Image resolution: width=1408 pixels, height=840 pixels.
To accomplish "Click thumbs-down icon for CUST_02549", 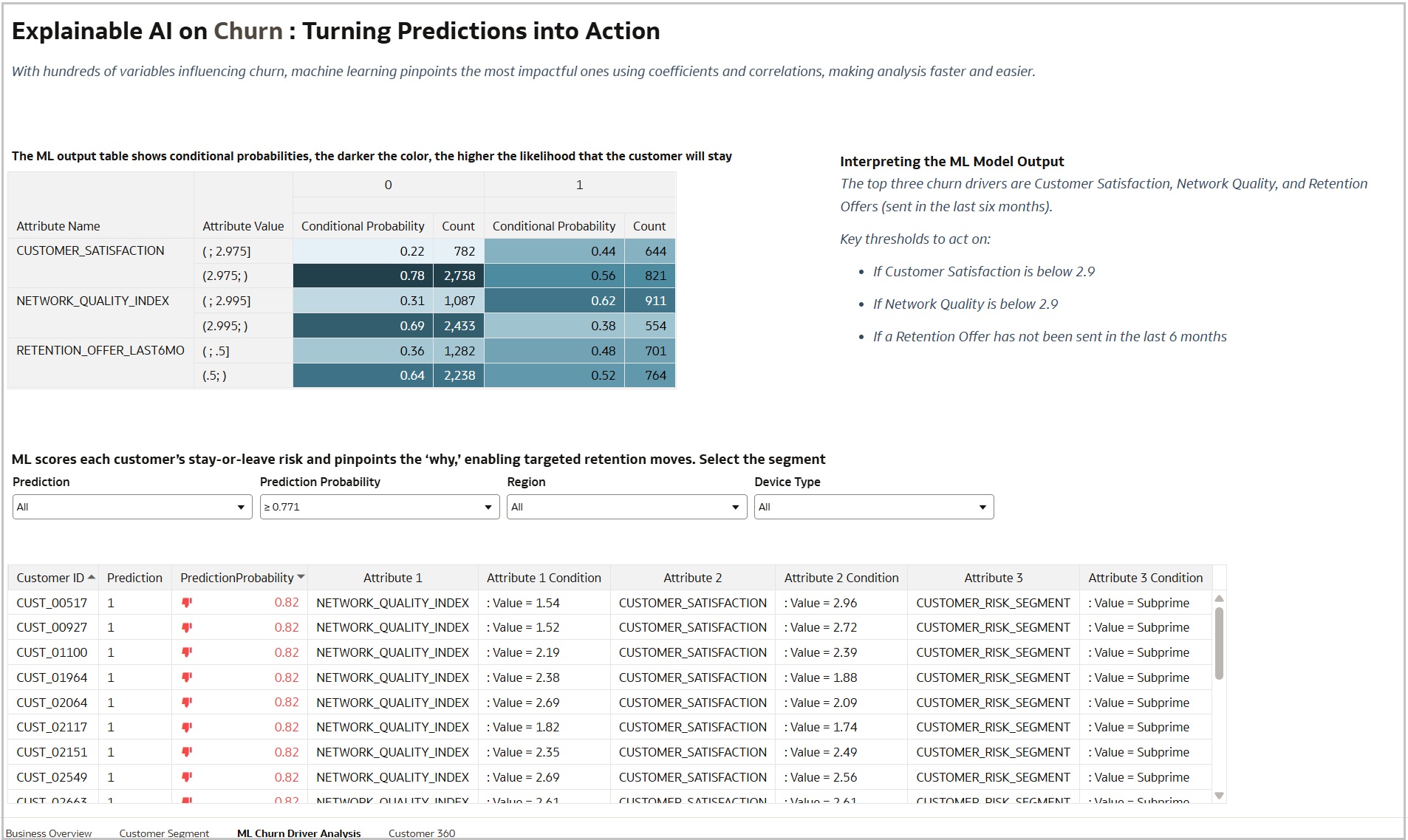I will 187,777.
